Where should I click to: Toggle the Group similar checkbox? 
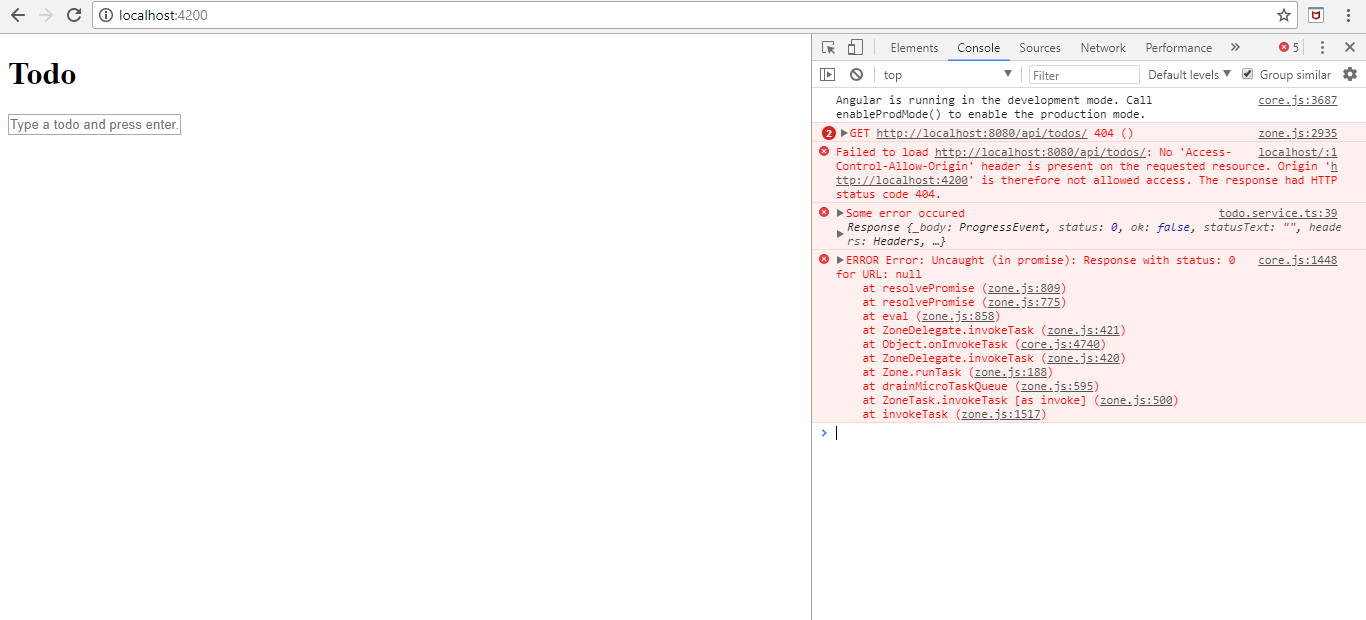(x=1247, y=73)
